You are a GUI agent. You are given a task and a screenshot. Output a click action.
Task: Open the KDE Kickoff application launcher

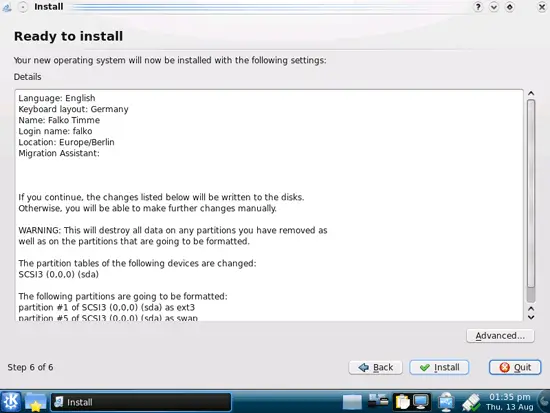pyautogui.click(x=11, y=402)
